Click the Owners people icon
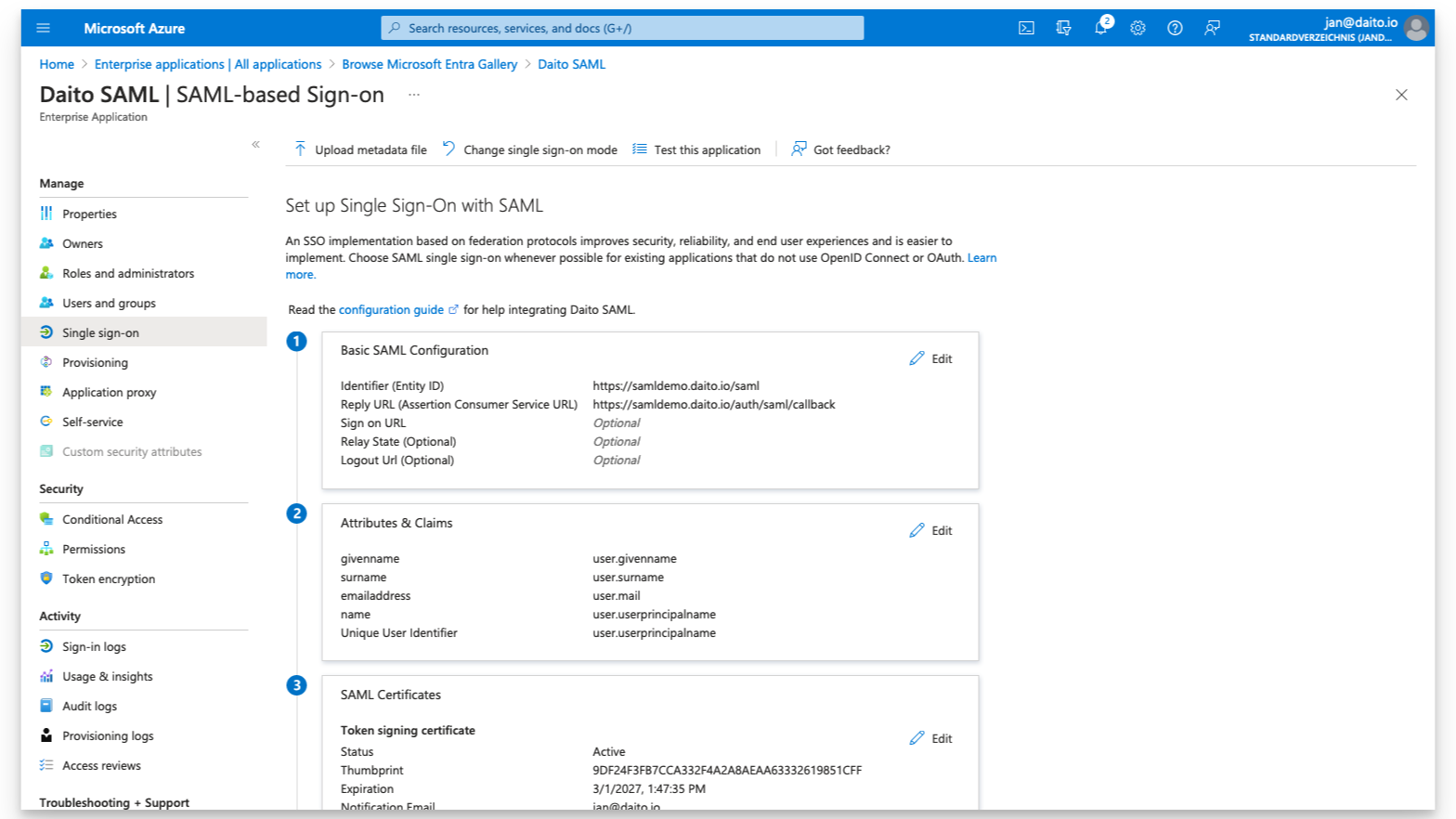Screen dimensions: 1456x819 46,243
